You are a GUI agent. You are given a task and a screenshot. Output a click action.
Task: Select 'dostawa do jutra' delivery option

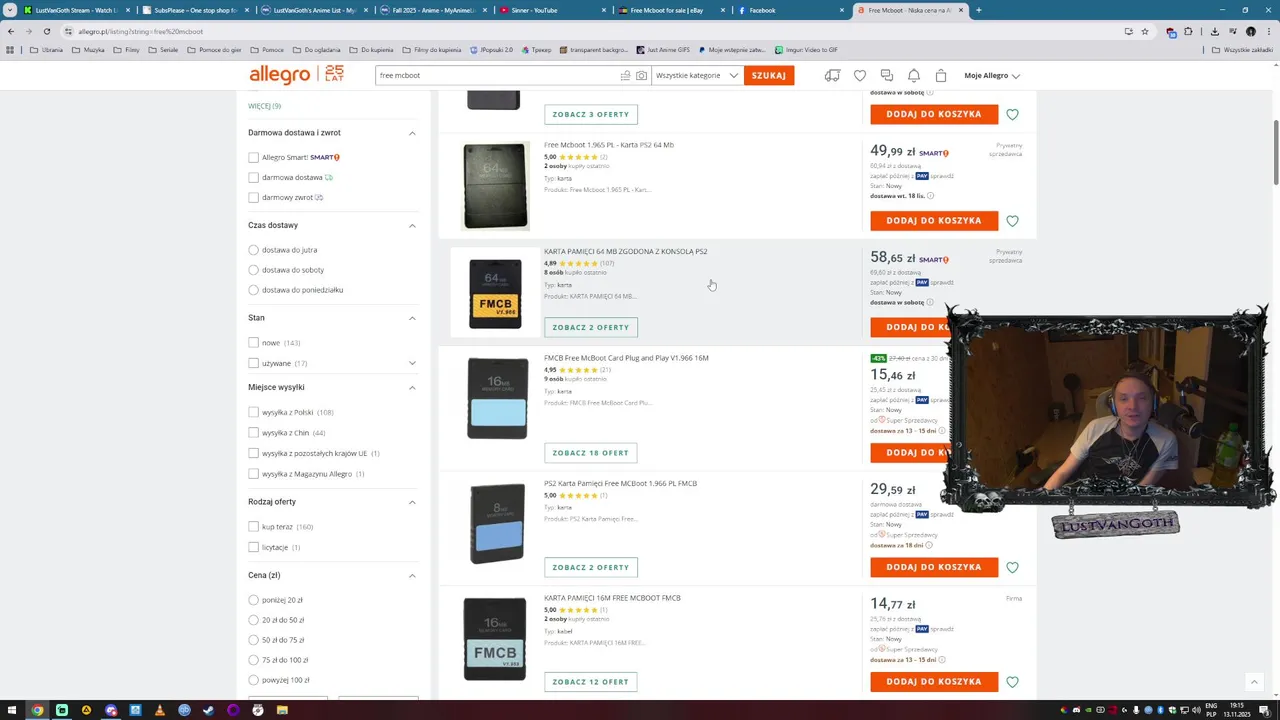(x=253, y=250)
